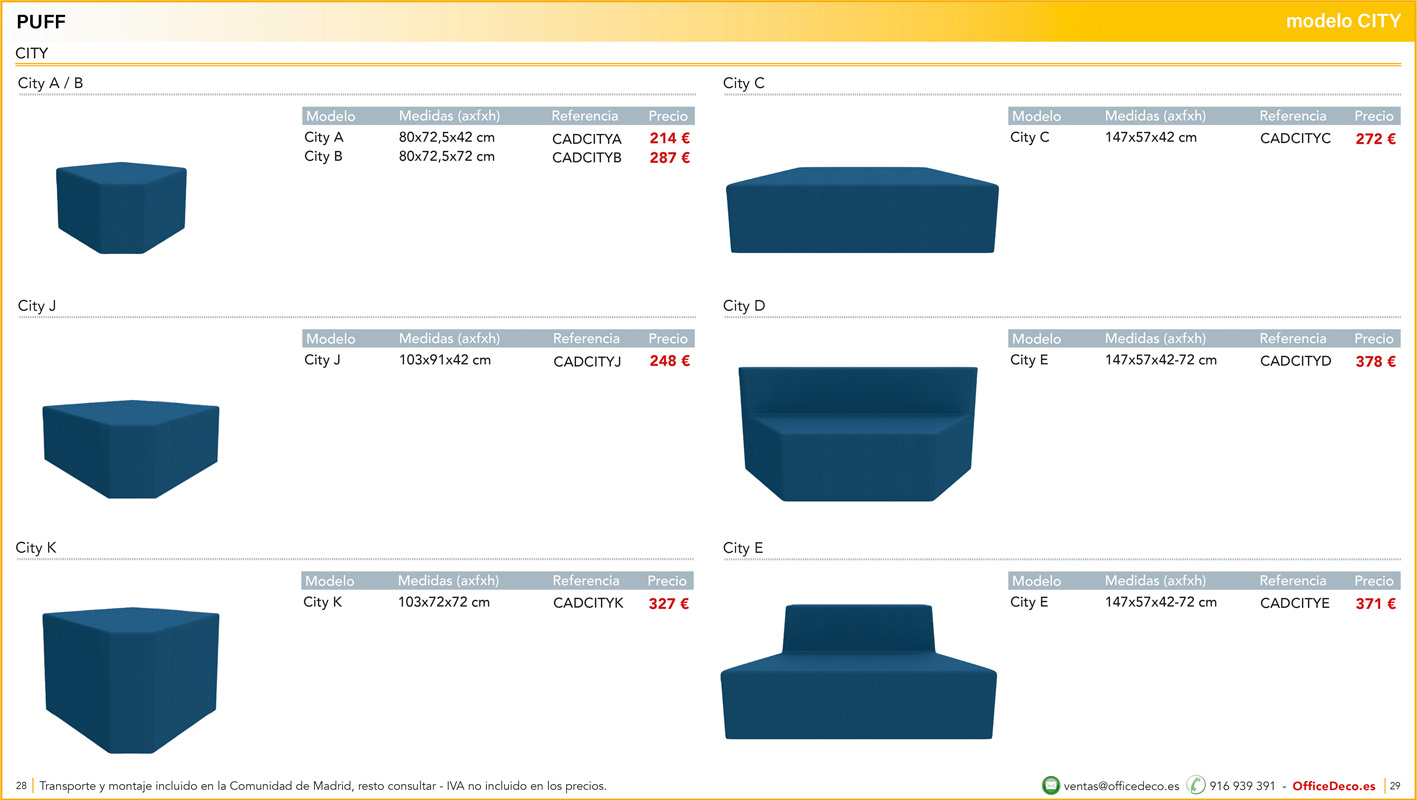Click page number 29 in the footer
The width and height of the screenshot is (1417, 800).
(1395, 786)
